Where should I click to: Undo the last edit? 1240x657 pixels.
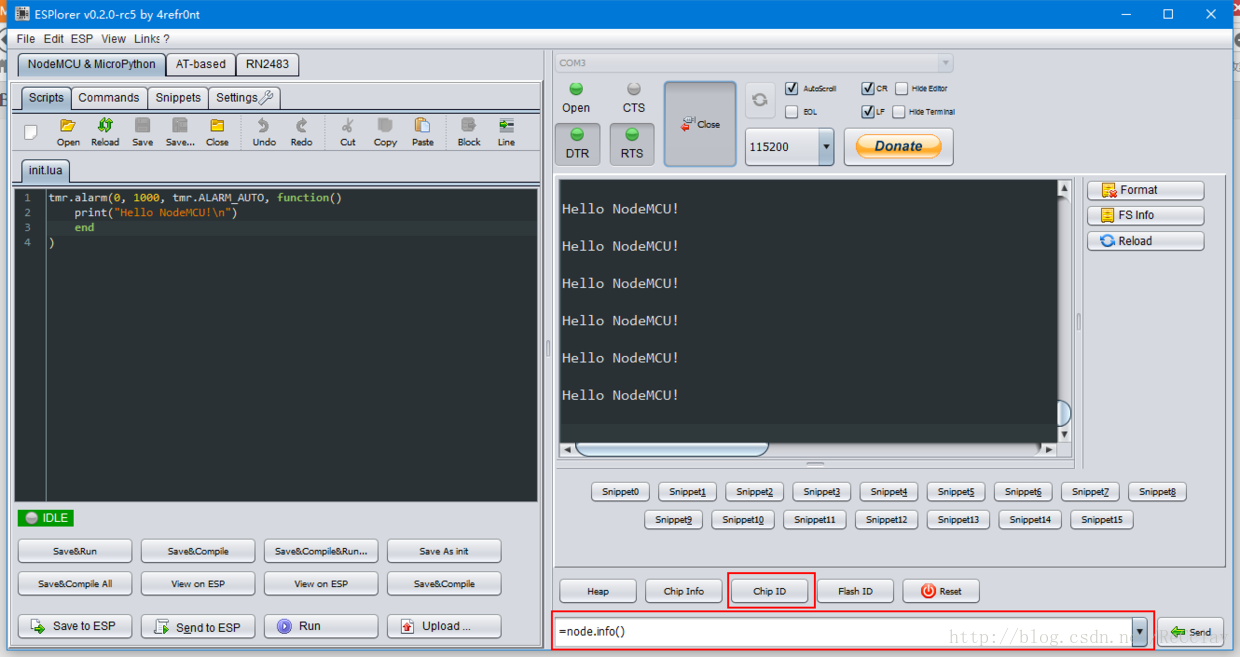click(x=264, y=131)
